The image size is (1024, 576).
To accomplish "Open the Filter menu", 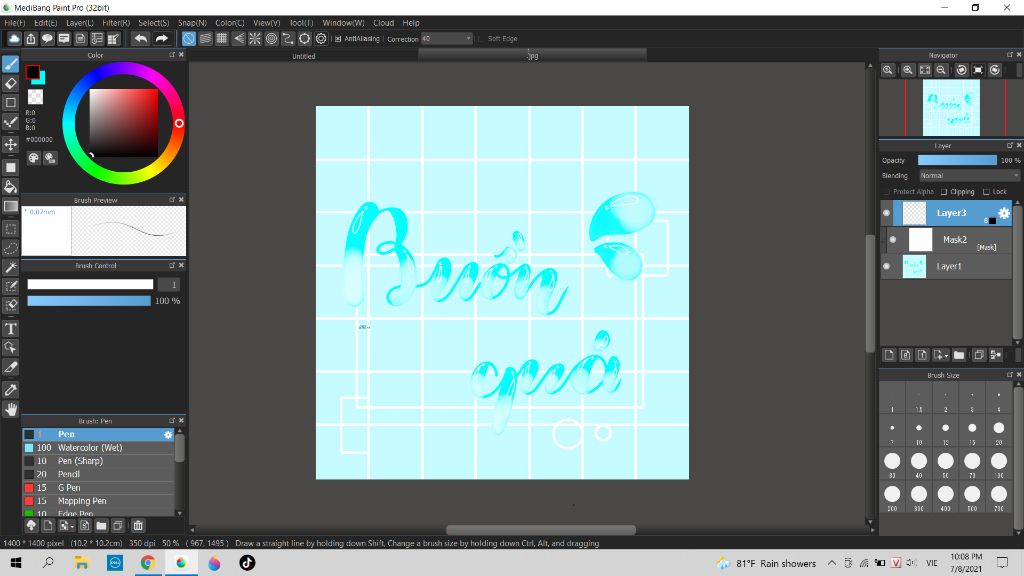I will pos(116,23).
